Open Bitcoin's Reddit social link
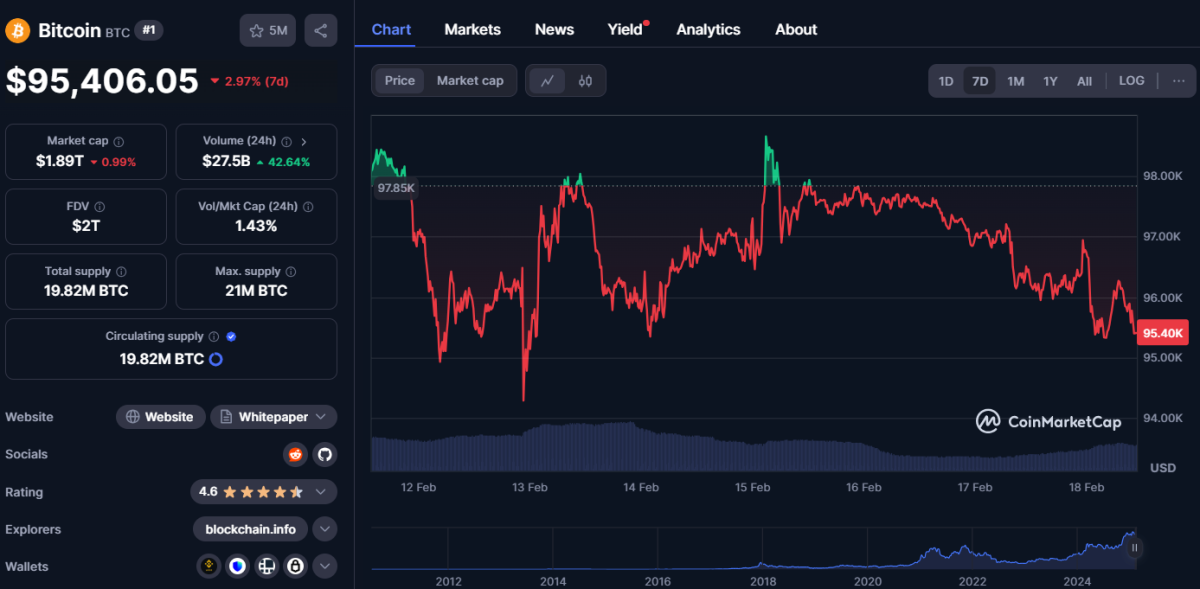Image resolution: width=1200 pixels, height=589 pixels. point(295,454)
